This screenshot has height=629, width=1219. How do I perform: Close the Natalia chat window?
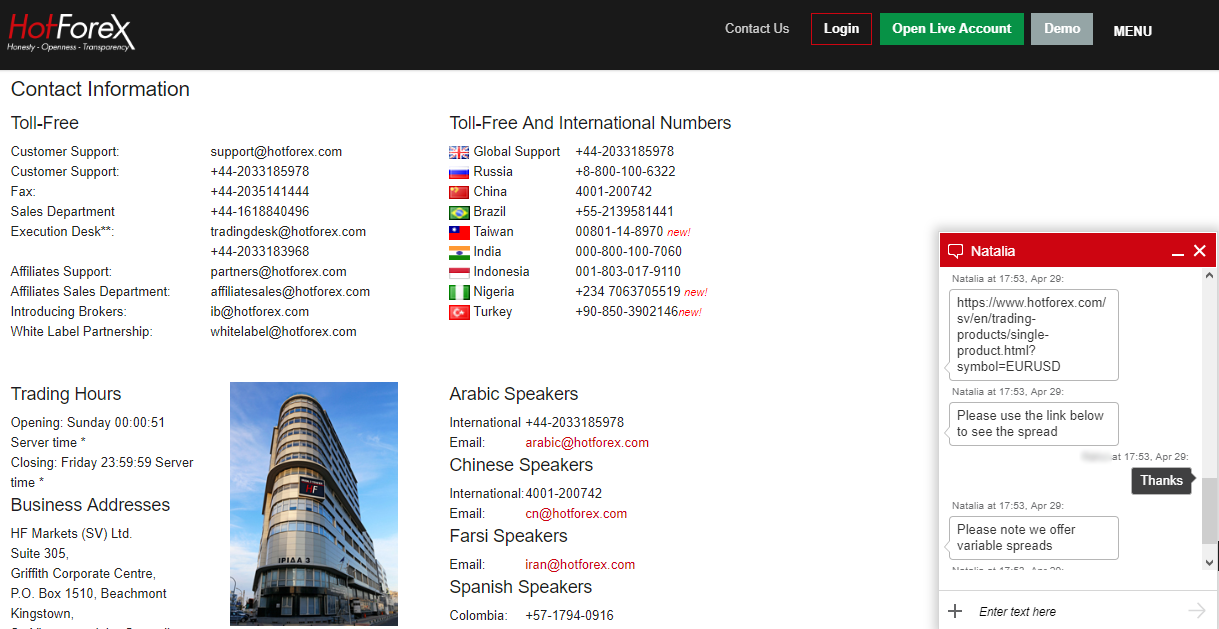[x=1200, y=251]
